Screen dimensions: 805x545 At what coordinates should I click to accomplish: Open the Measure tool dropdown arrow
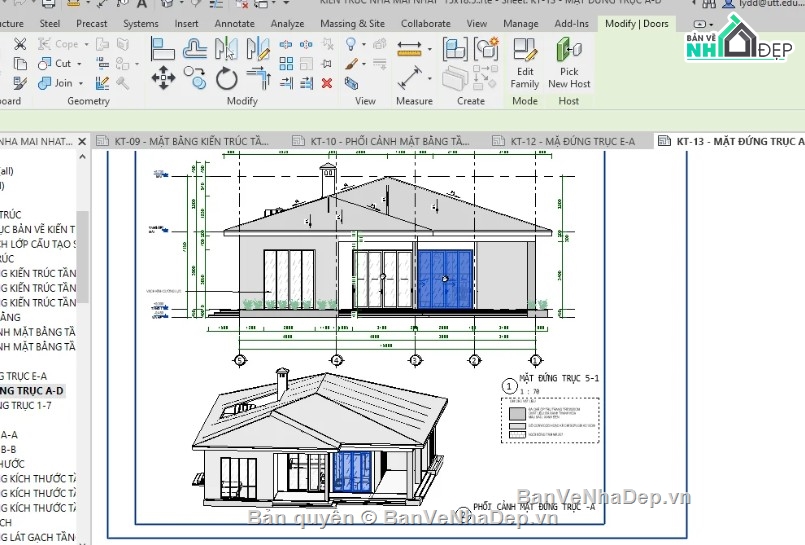coord(430,50)
